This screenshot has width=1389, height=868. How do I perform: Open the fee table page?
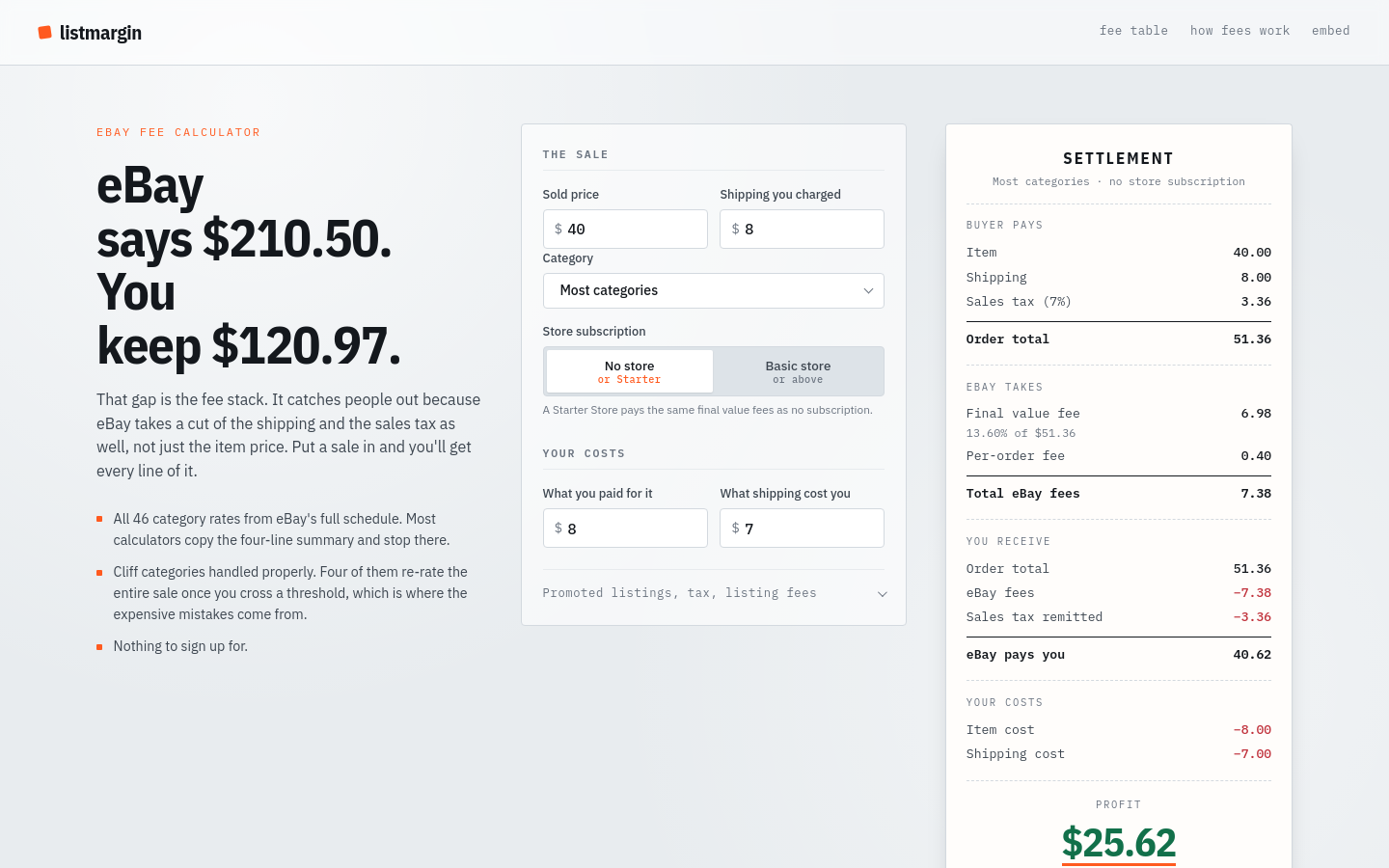point(1133,31)
